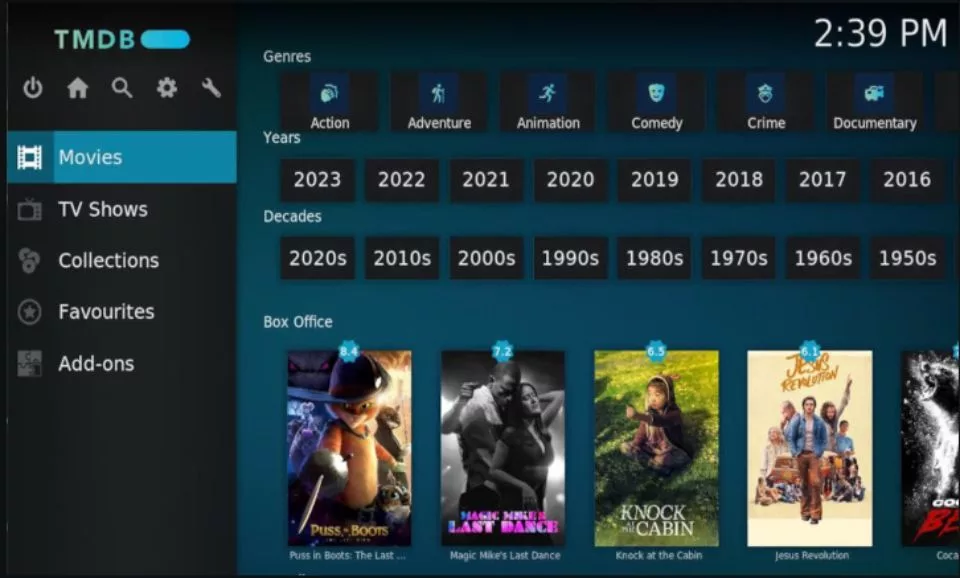Click the 6.1 rating badge
The height and width of the screenshot is (578, 960).
809,351
